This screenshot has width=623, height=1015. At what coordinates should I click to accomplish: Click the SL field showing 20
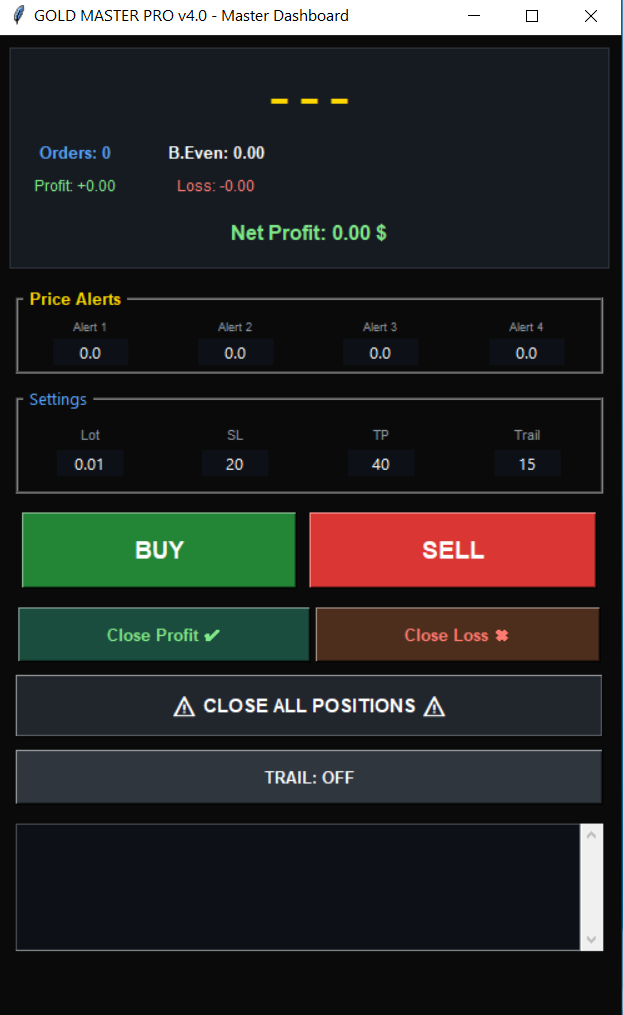coord(234,462)
